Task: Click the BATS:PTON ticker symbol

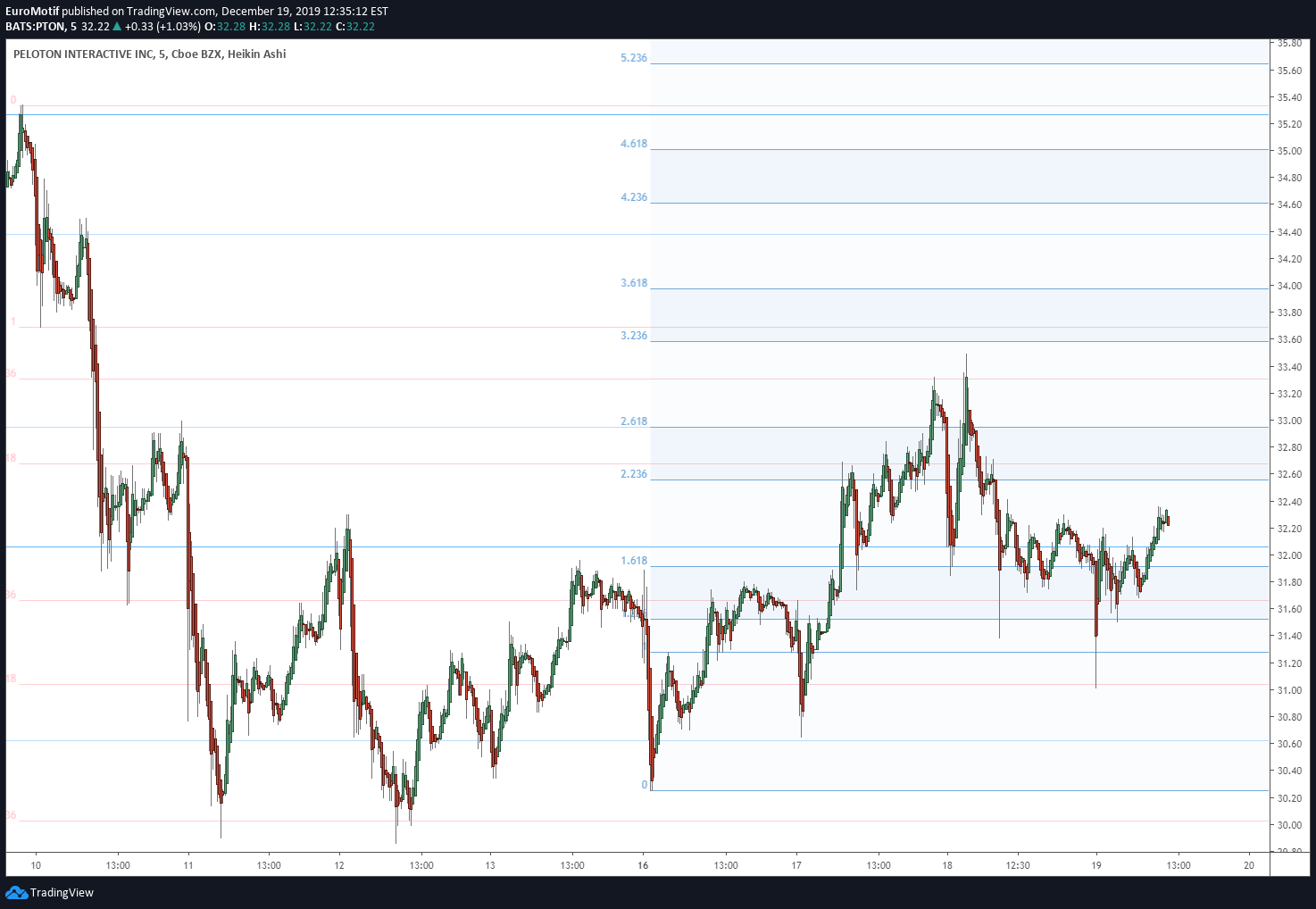Action: (x=35, y=26)
